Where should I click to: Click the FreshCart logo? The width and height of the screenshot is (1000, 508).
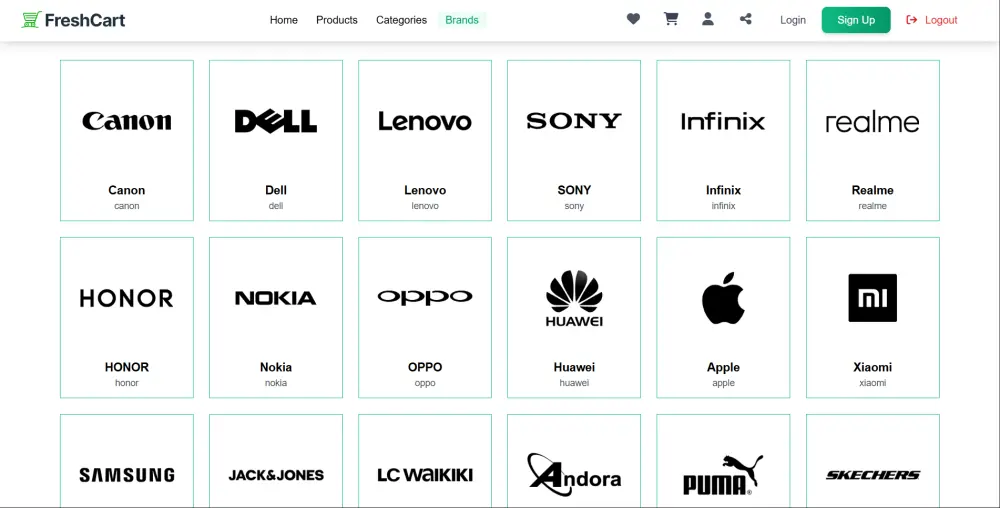pyautogui.click(x=73, y=20)
